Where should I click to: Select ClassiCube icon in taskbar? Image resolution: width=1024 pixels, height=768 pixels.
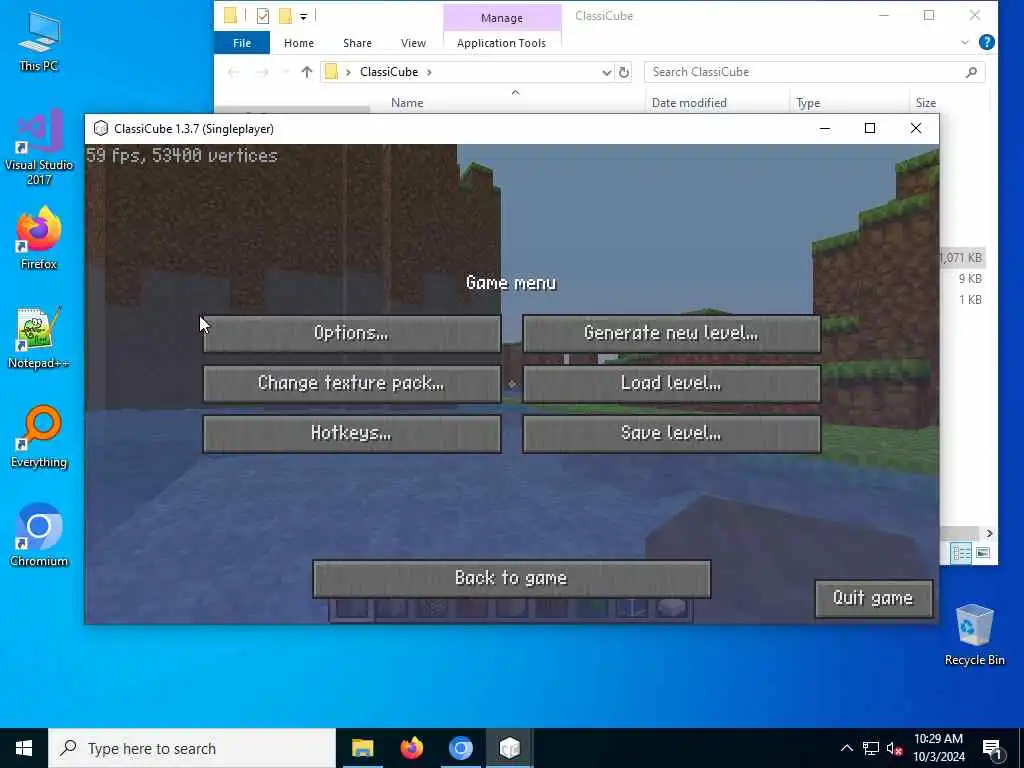(x=509, y=748)
